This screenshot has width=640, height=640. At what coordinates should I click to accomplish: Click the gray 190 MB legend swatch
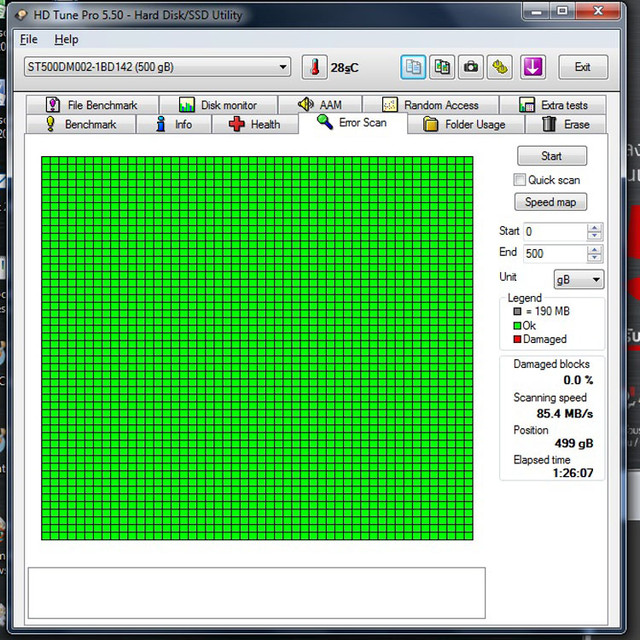click(517, 311)
